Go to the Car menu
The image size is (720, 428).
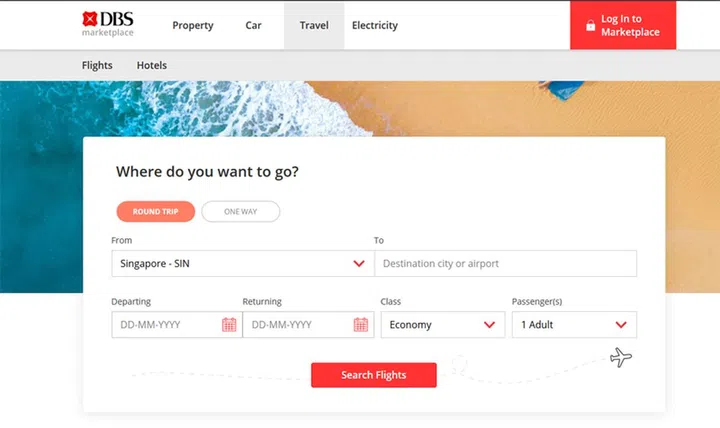[254, 26]
